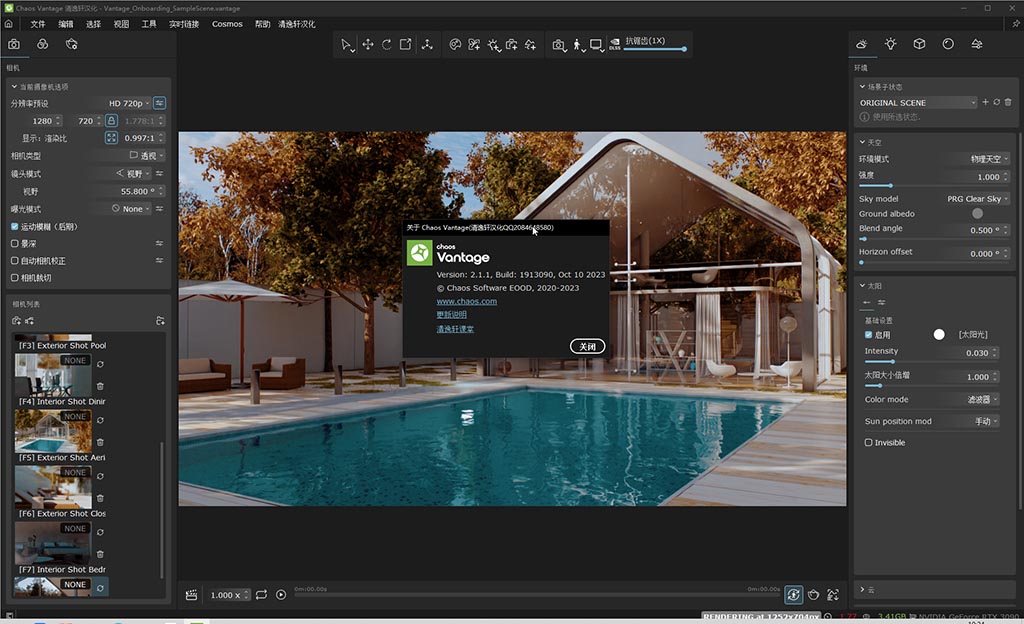Open the three-circles color tab in left panel
Viewport: 1024px width, 624px height.
[x=42, y=44]
